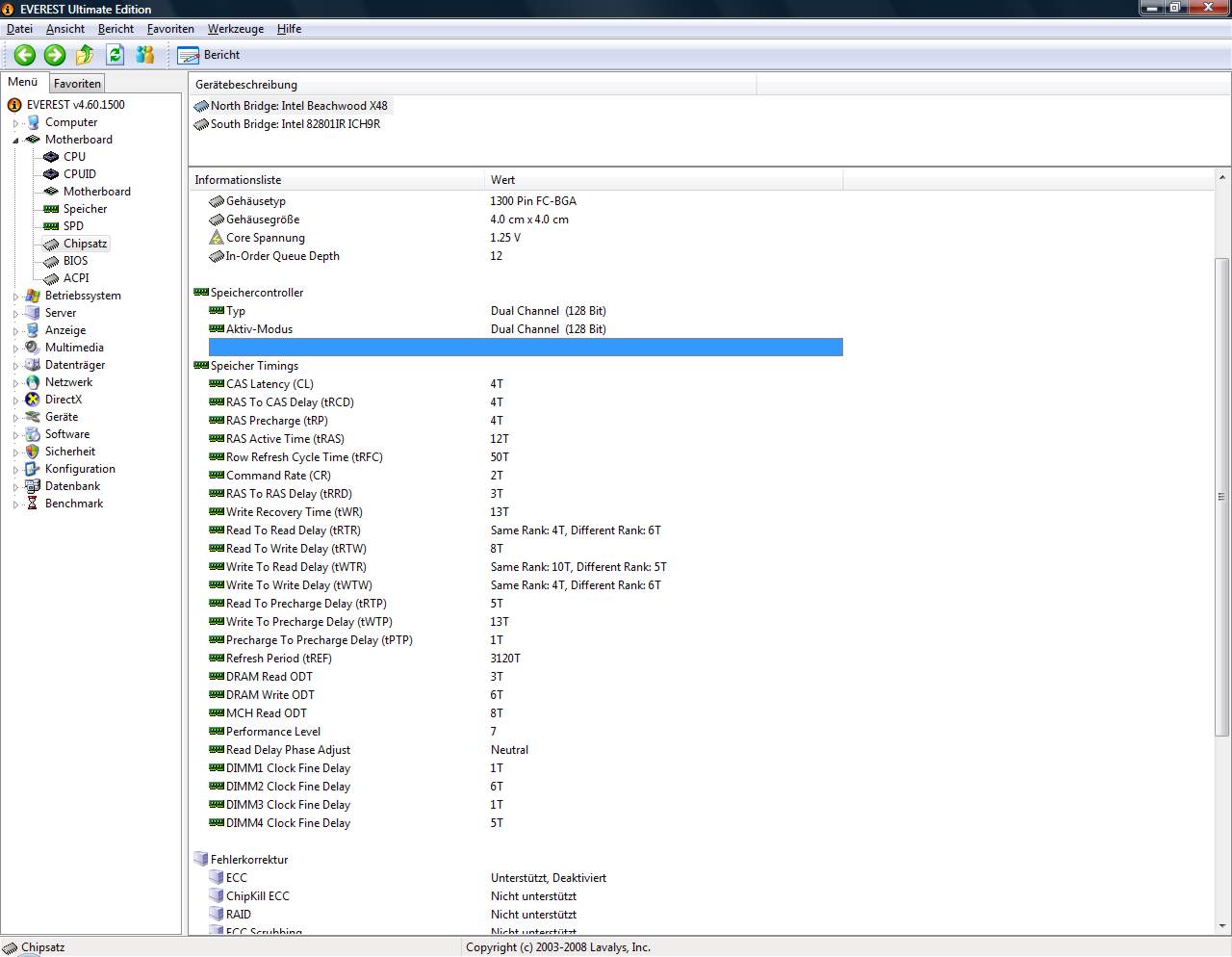Click the Benchmark hourglass icon

click(33, 504)
